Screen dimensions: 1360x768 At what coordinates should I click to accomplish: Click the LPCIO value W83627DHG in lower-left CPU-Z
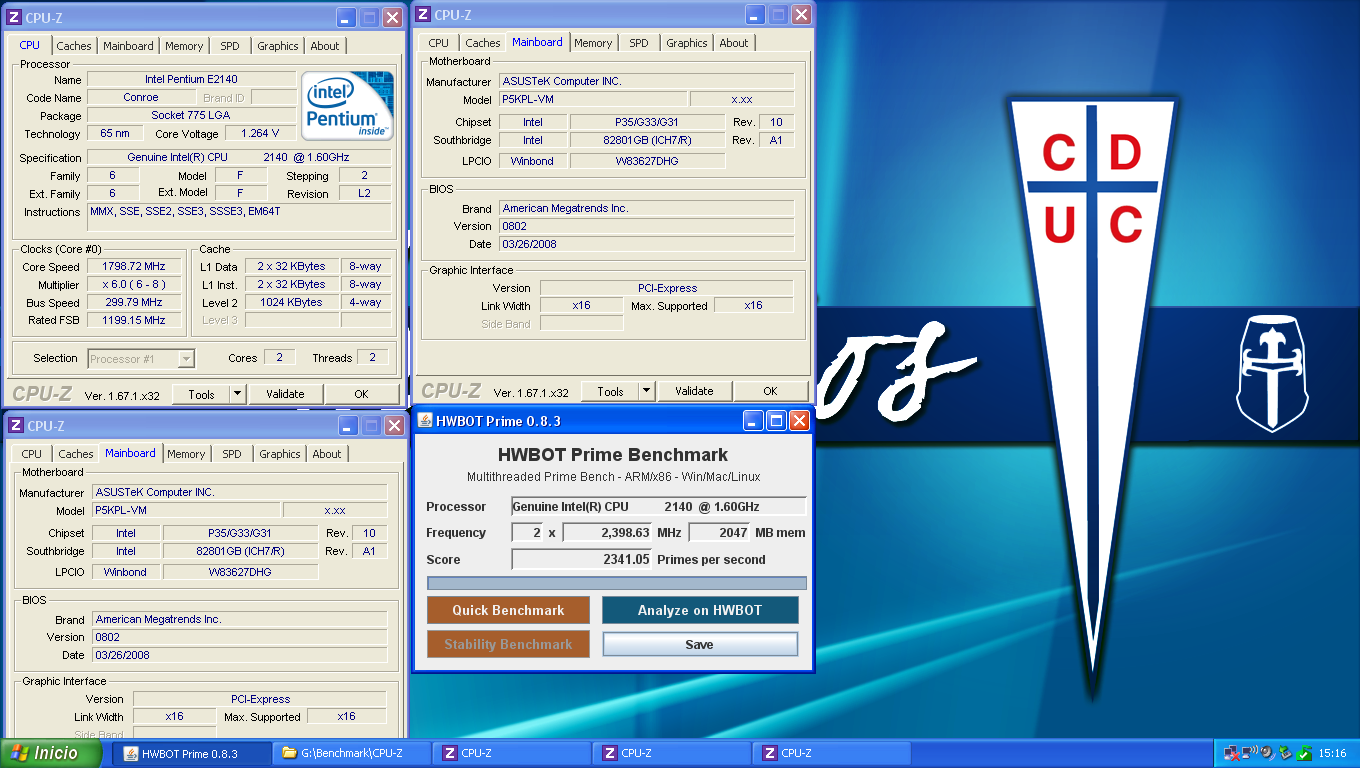pos(240,572)
